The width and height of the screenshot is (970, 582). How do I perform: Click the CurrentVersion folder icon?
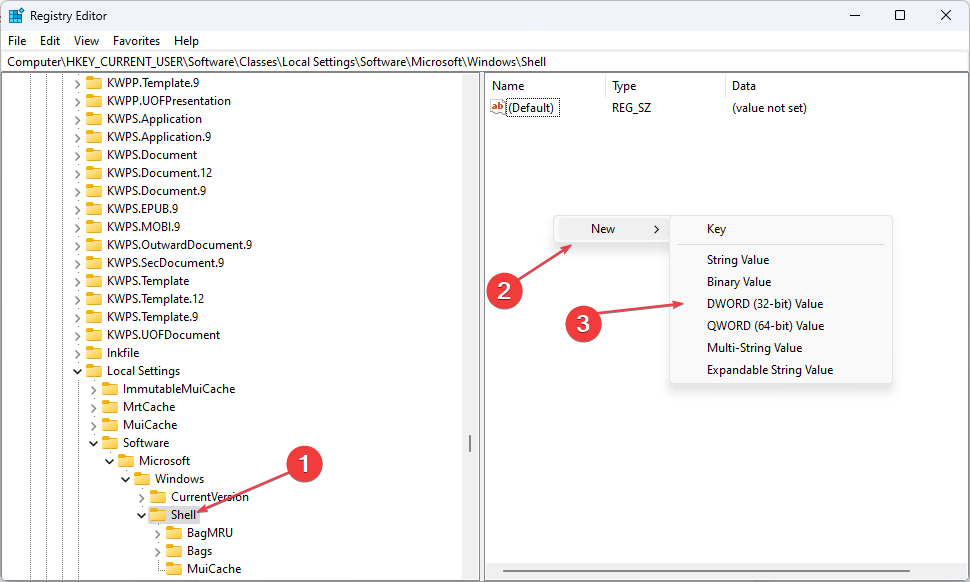coord(158,496)
